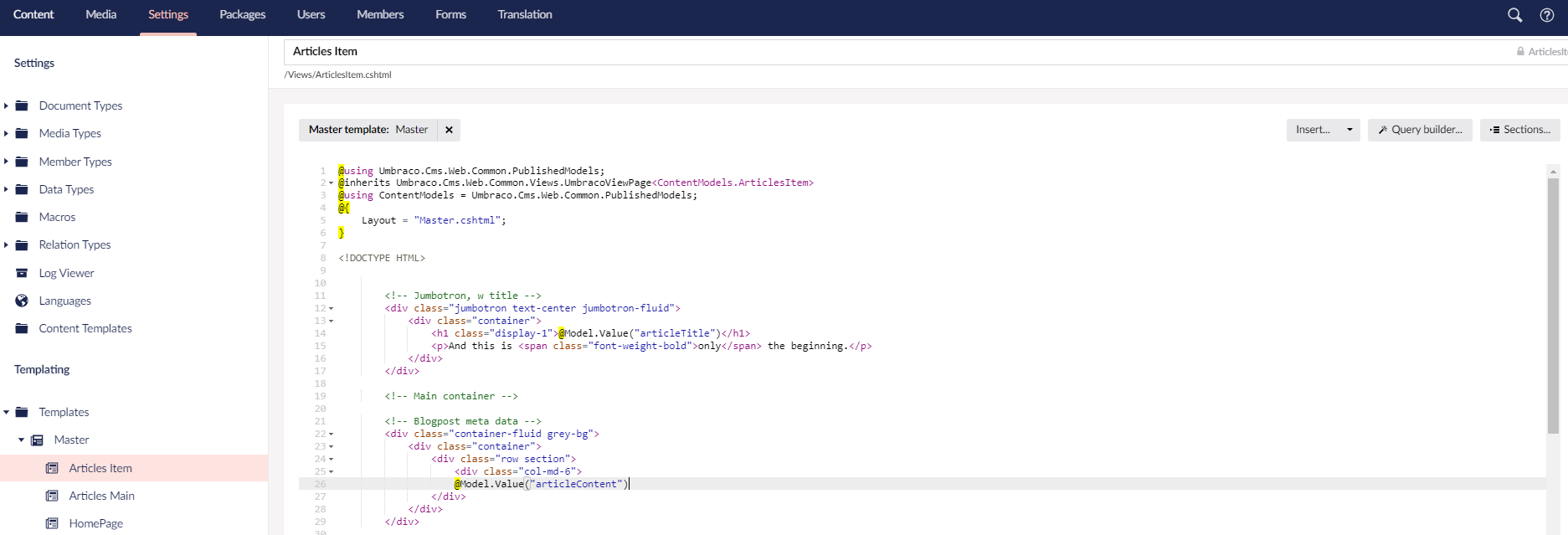The image size is (1568, 535).
Task: Open the help question mark icon
Action: click(x=1547, y=15)
